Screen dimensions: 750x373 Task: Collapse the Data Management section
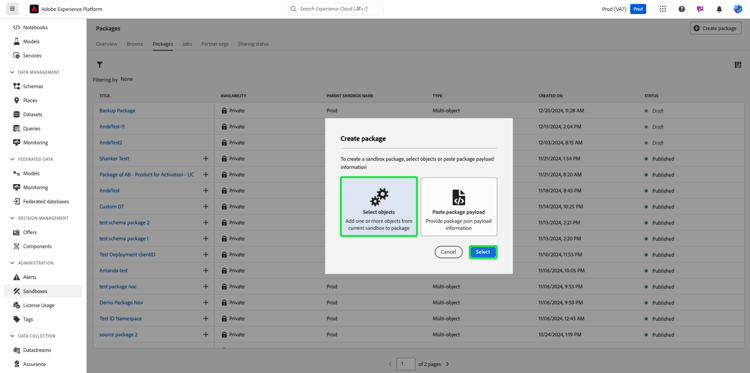[12, 72]
